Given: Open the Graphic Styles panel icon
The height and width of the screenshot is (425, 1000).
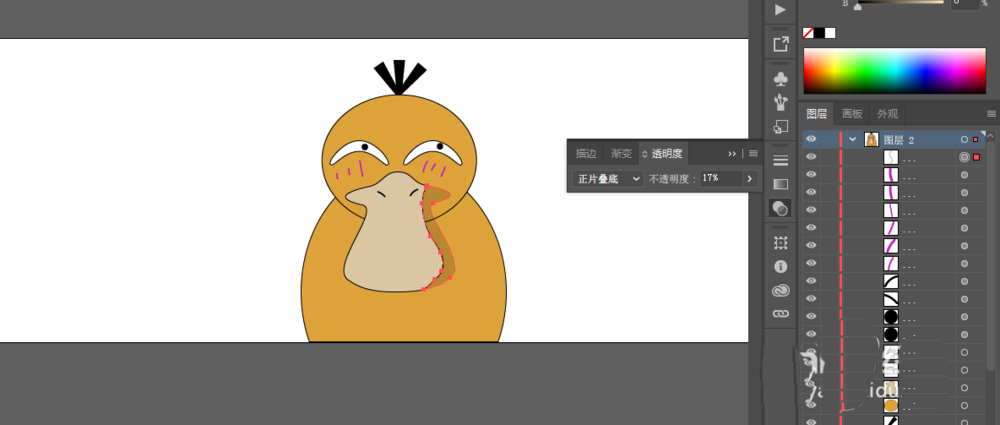Looking at the screenshot, I should coord(780,126).
